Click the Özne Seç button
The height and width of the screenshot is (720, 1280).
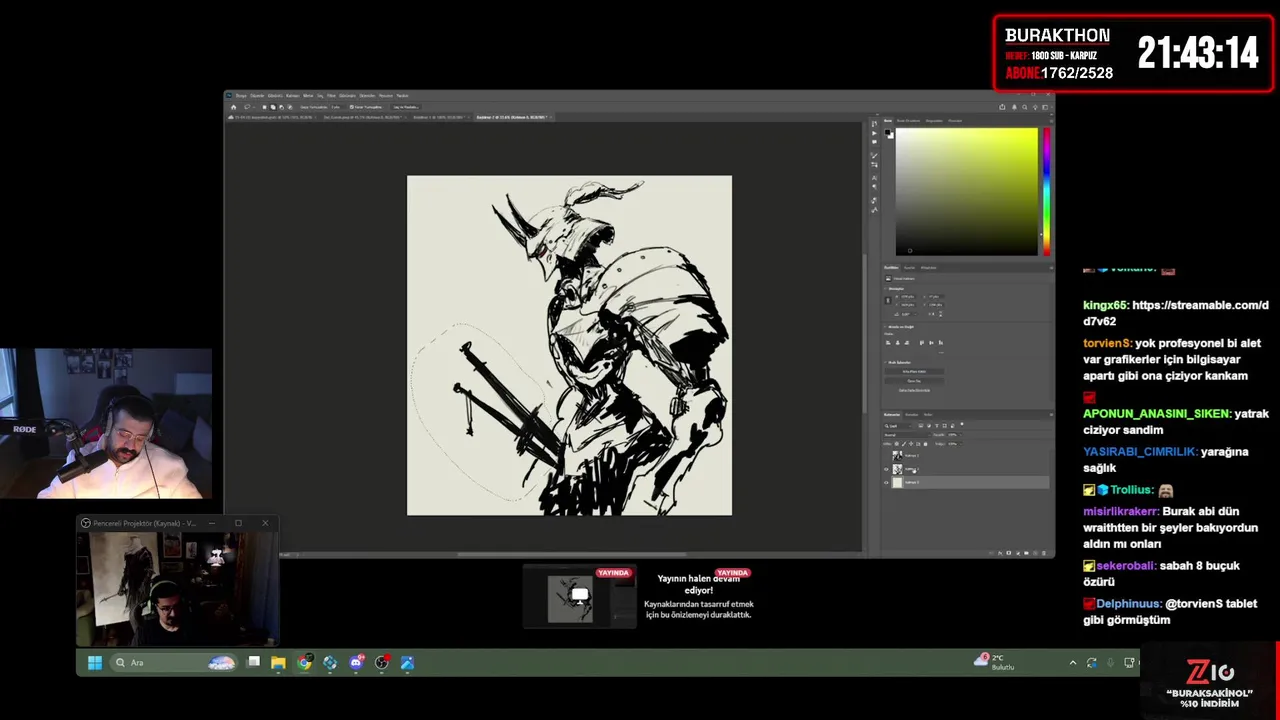(x=914, y=381)
